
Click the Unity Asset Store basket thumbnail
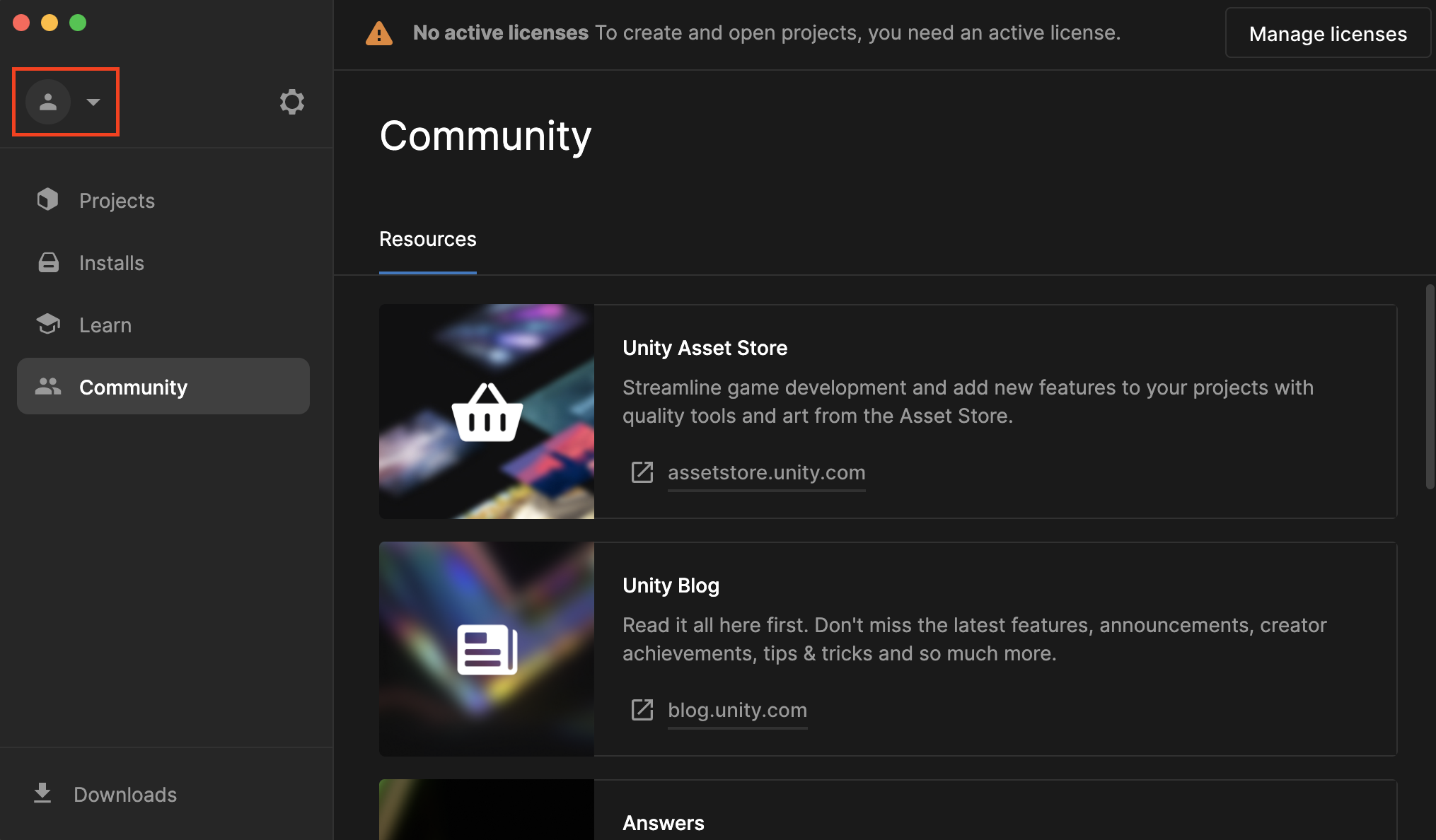pos(487,412)
